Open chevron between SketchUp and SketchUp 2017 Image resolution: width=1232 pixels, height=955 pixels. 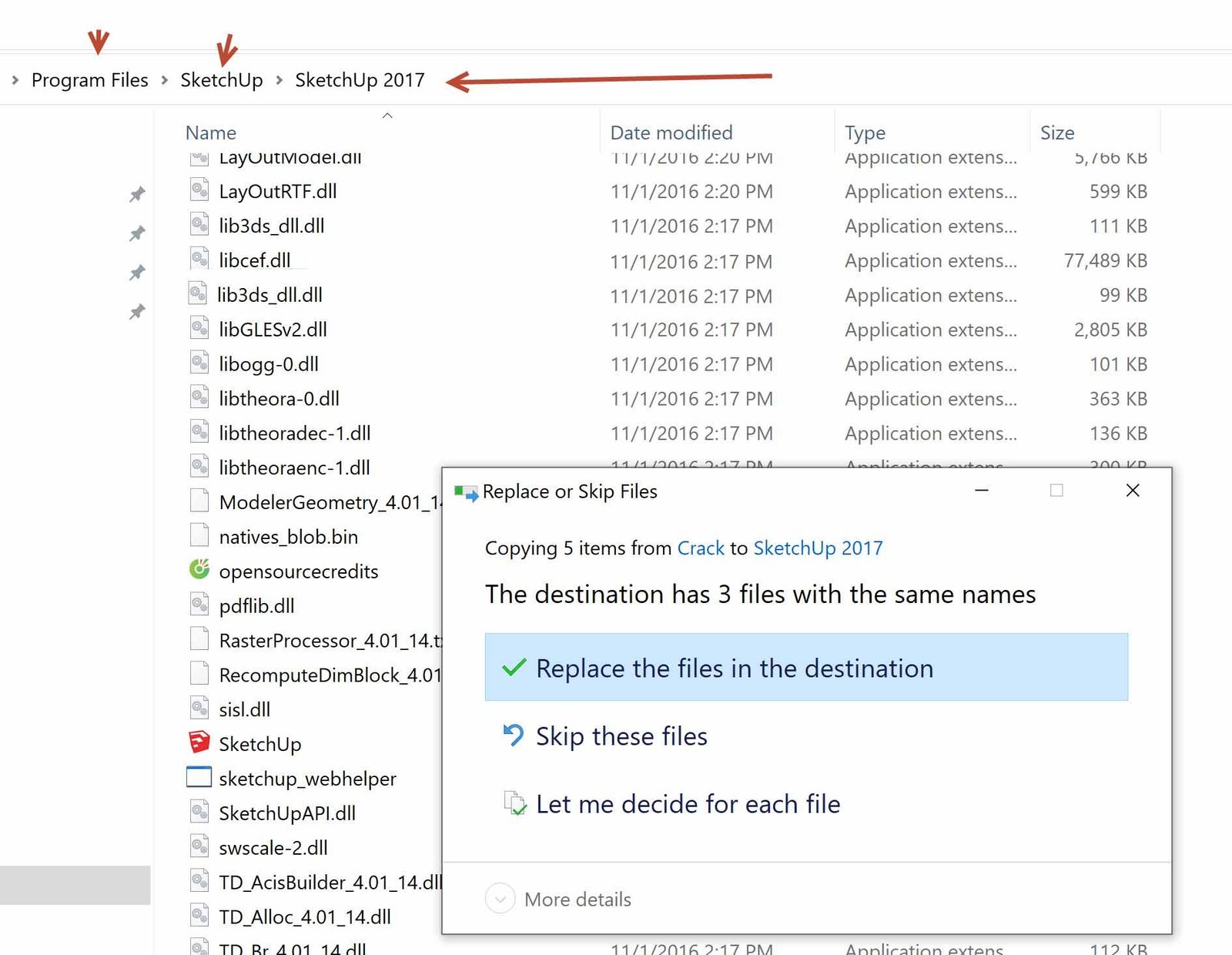[x=279, y=80]
